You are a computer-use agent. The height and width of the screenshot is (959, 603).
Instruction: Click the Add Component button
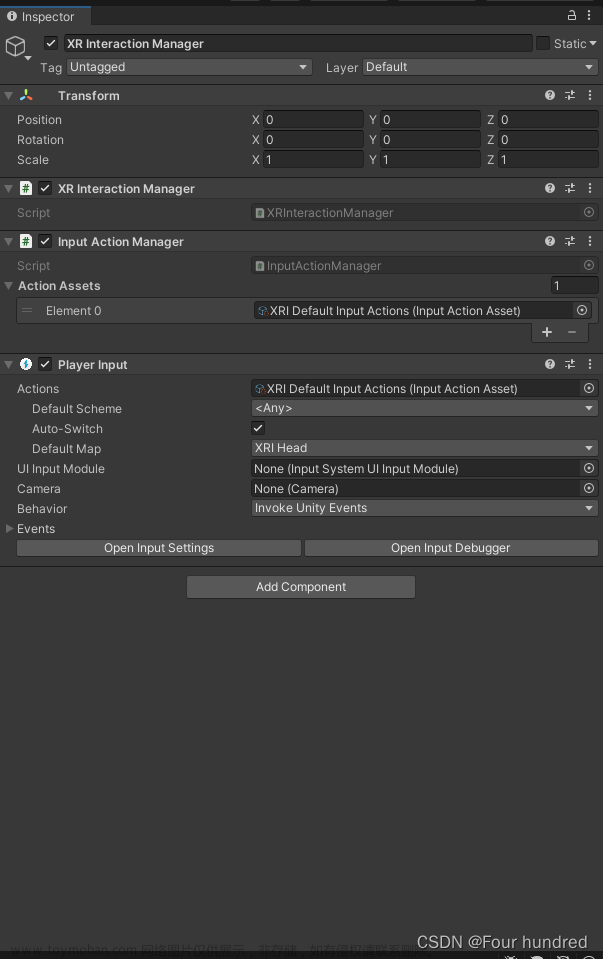coord(300,587)
